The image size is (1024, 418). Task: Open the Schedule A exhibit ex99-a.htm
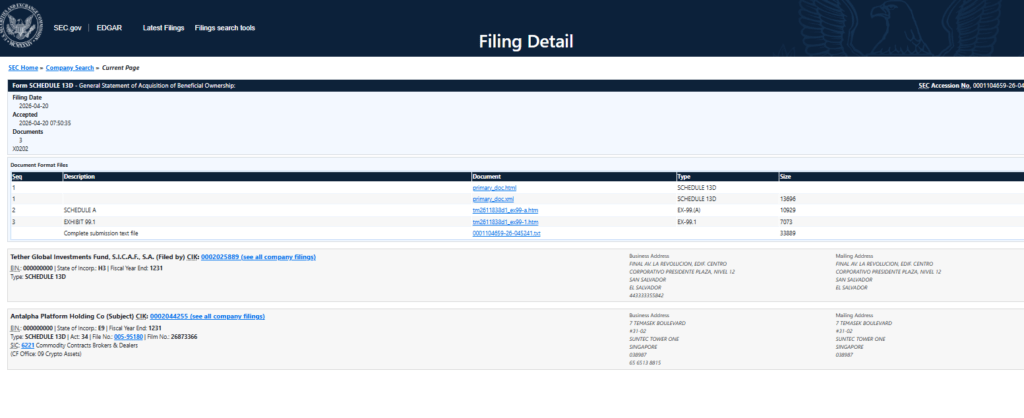(x=505, y=210)
